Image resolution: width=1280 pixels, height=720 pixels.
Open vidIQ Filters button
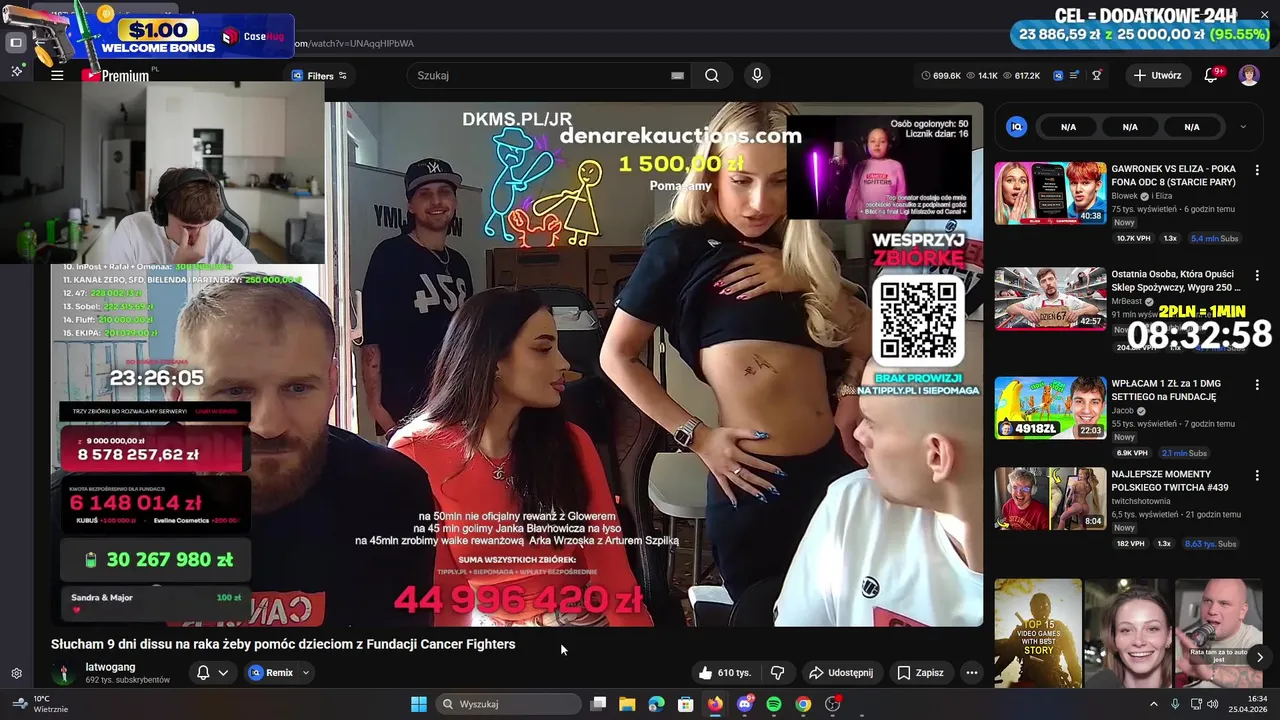pos(319,76)
